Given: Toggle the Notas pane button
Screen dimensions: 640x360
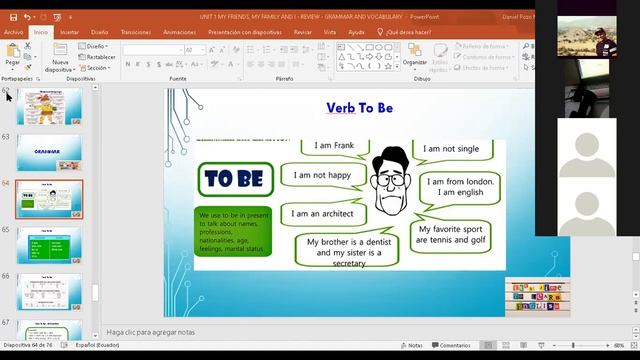Looking at the screenshot, I should (411, 345).
